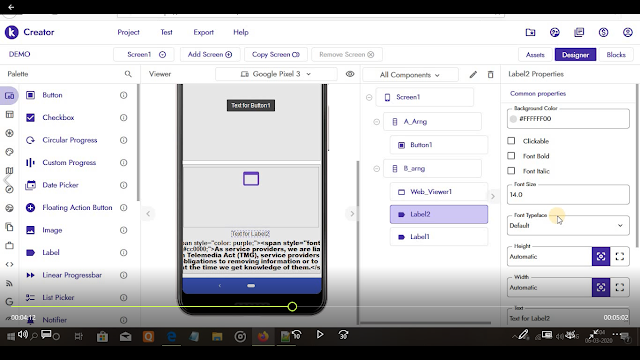This screenshot has height=360, width=640.
Task: Select Button in the Palette
Action: [52, 95]
